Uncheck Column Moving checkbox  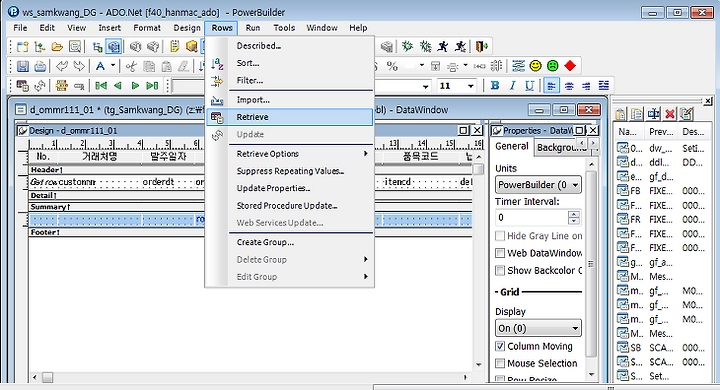(x=500, y=346)
